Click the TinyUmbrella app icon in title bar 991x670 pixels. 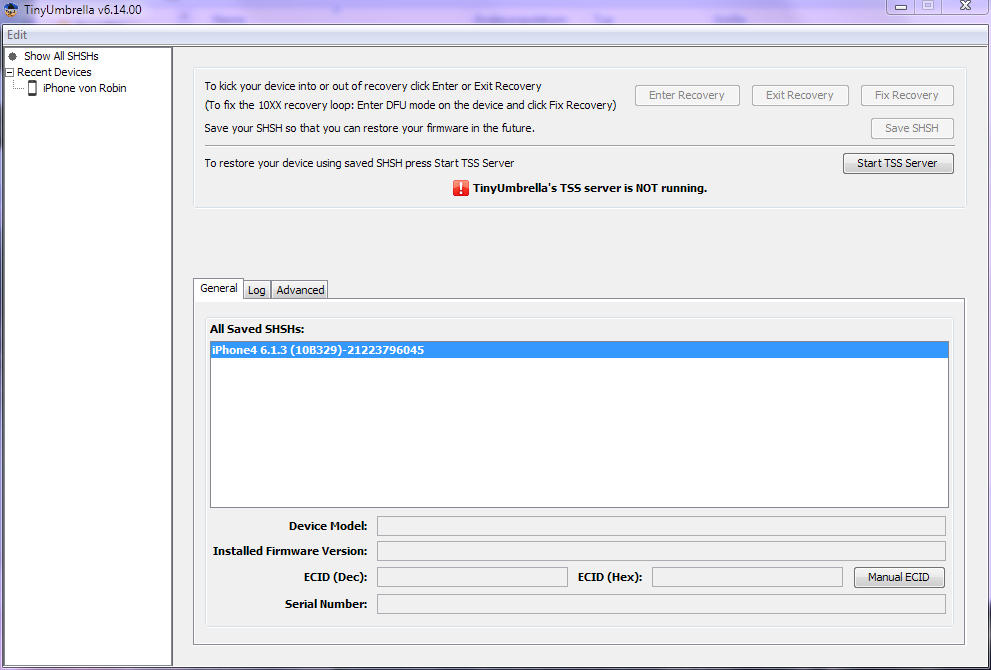11,9
